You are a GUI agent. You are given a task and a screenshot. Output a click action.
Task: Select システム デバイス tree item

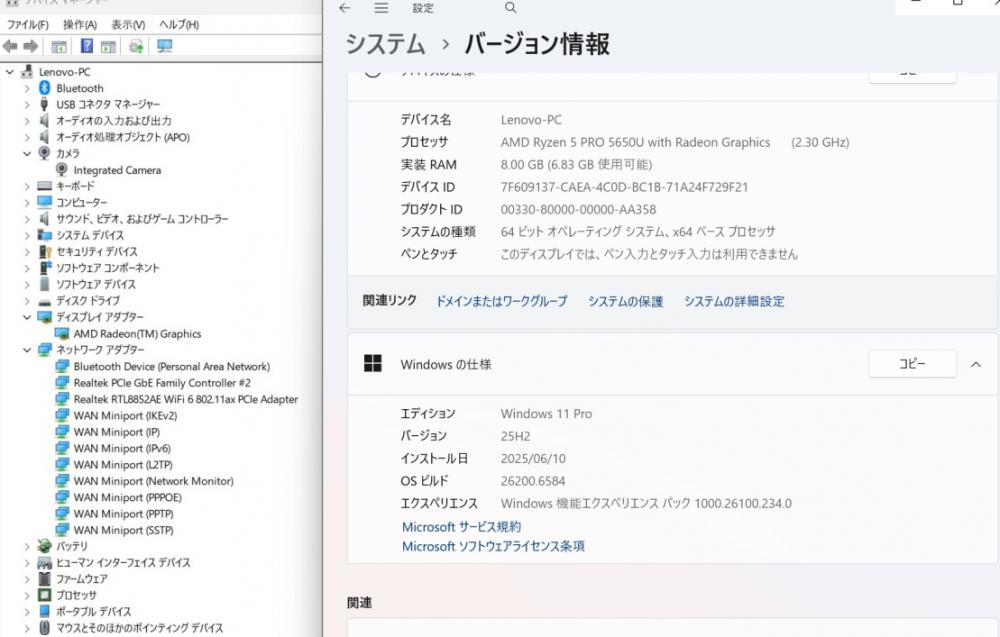(x=90, y=235)
